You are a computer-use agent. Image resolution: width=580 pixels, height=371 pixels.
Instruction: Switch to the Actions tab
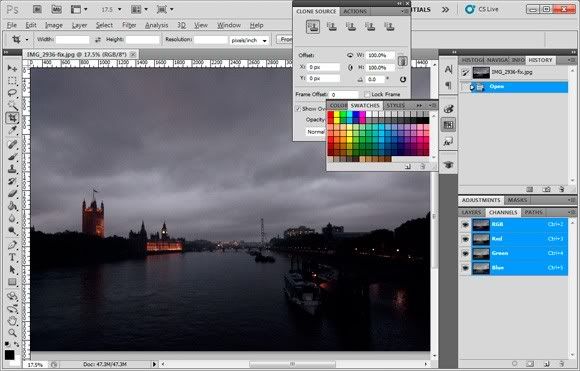click(355, 11)
